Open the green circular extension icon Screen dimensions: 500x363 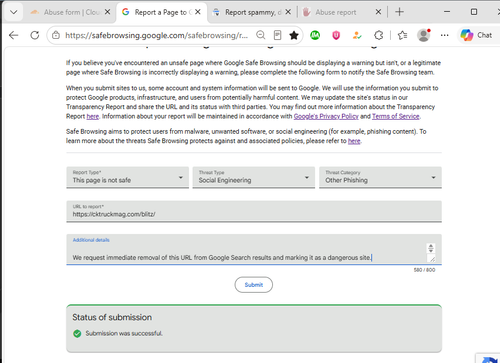315,35
